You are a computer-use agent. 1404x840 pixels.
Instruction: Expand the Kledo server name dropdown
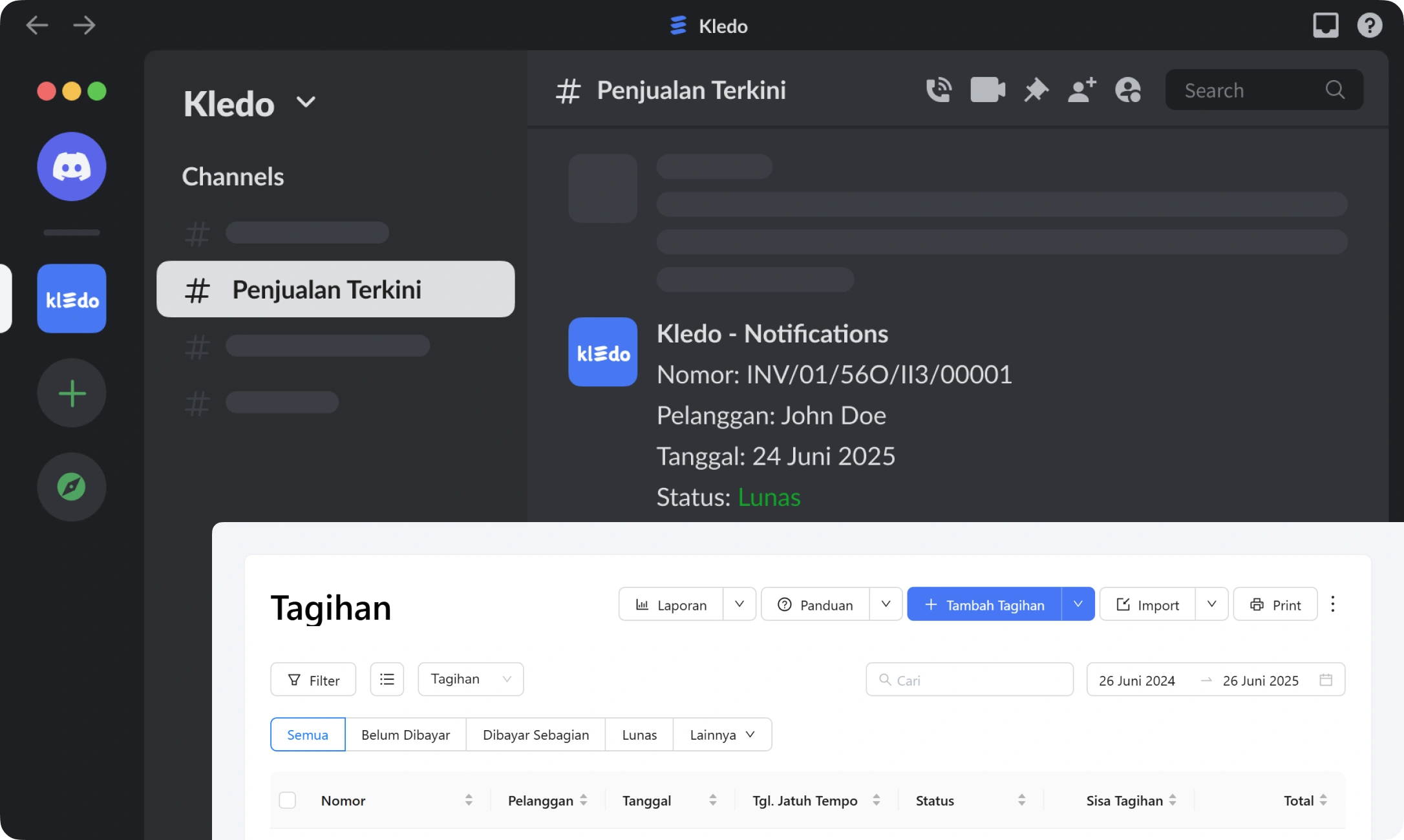306,102
